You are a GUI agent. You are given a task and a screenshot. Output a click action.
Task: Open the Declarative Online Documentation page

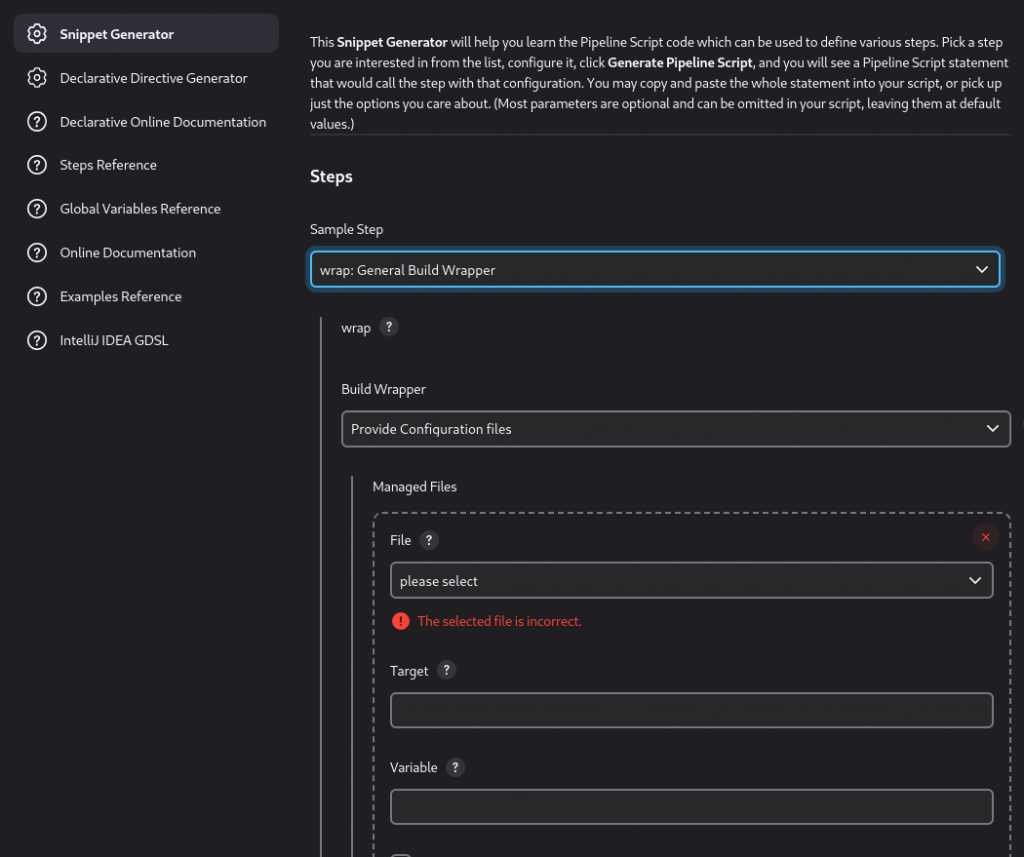tap(163, 121)
